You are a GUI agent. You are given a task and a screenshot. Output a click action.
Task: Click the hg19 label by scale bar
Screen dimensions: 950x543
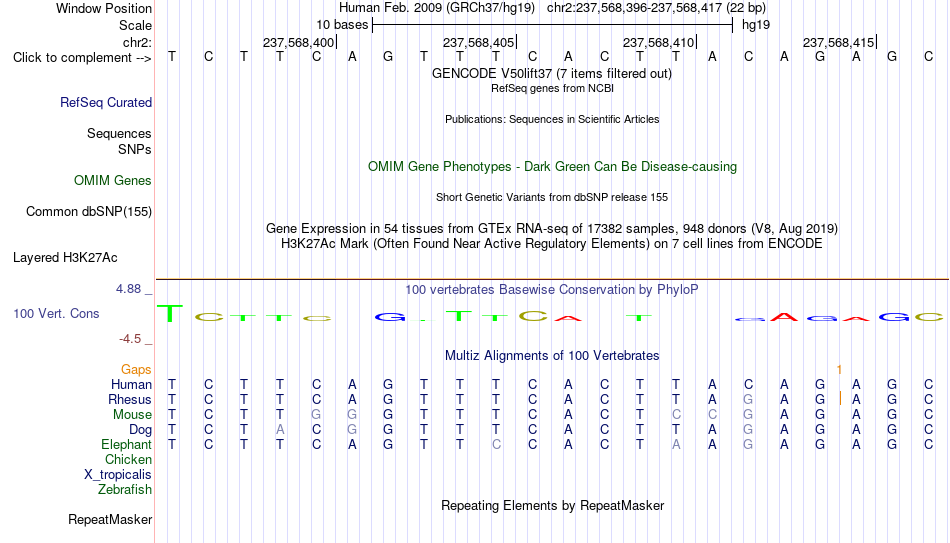click(x=756, y=25)
